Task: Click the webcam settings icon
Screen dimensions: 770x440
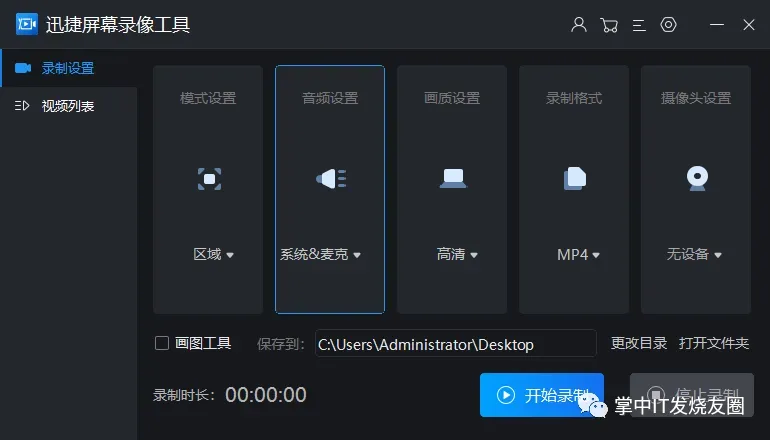Action: pyautogui.click(x=697, y=178)
